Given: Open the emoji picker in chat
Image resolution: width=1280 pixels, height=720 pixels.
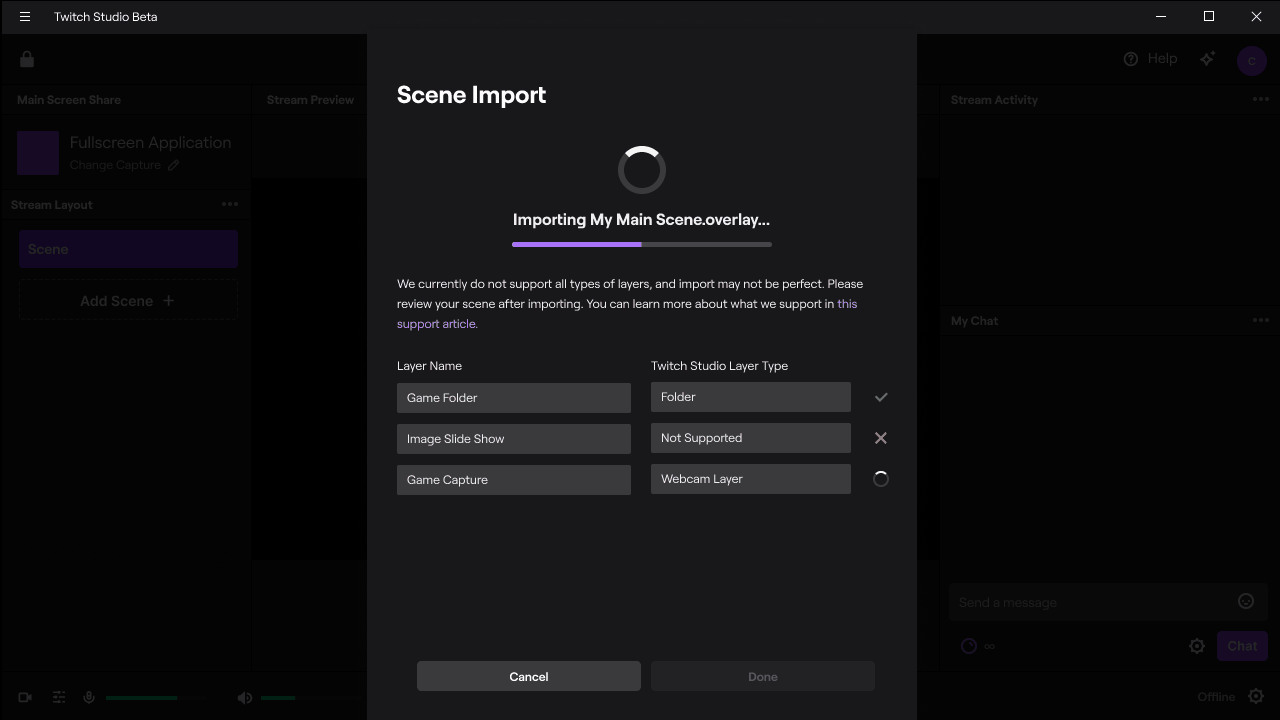Looking at the screenshot, I should click(x=1246, y=601).
